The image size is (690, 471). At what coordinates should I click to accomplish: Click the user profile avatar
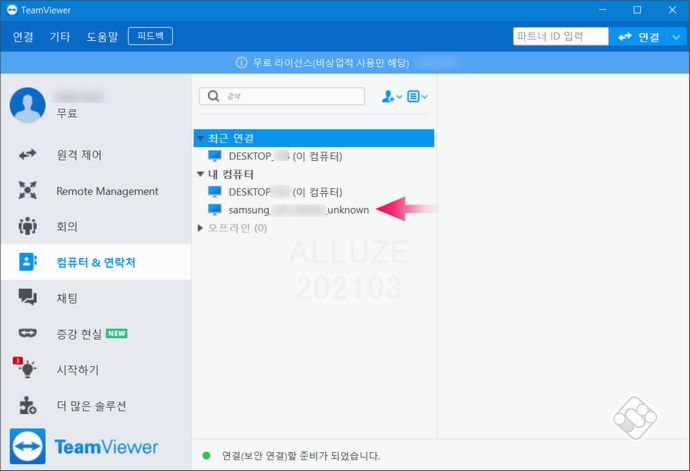coord(28,105)
